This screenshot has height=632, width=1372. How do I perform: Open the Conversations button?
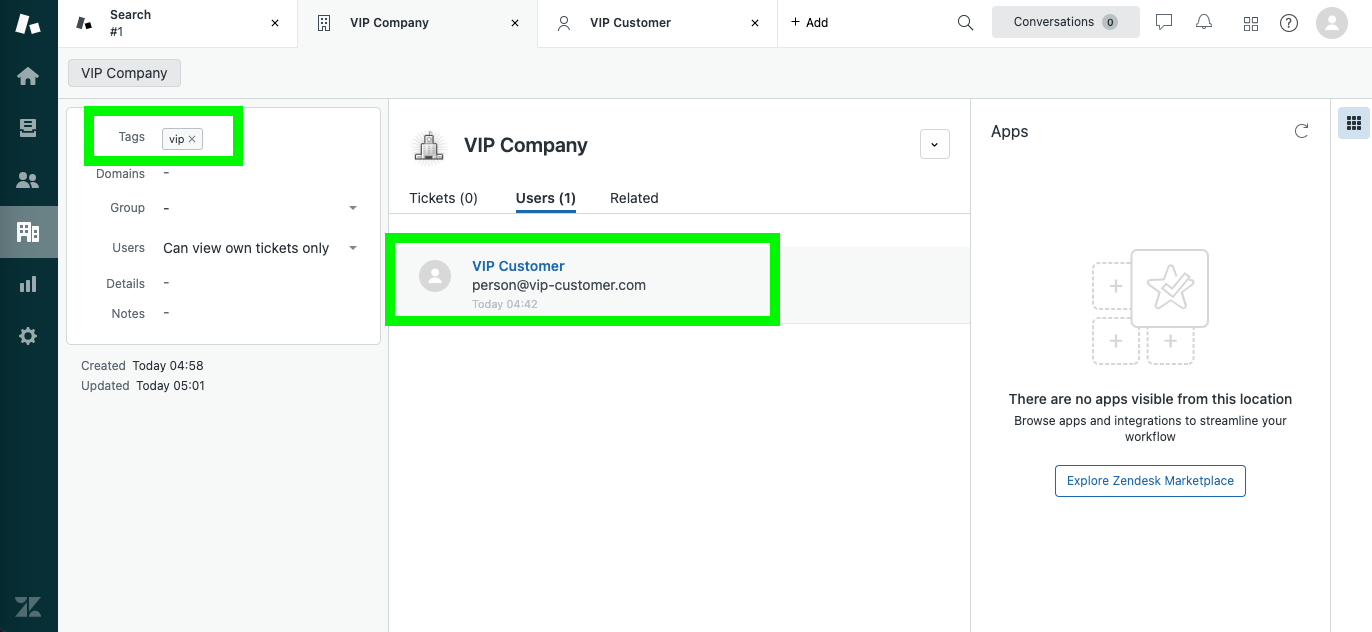point(1066,22)
